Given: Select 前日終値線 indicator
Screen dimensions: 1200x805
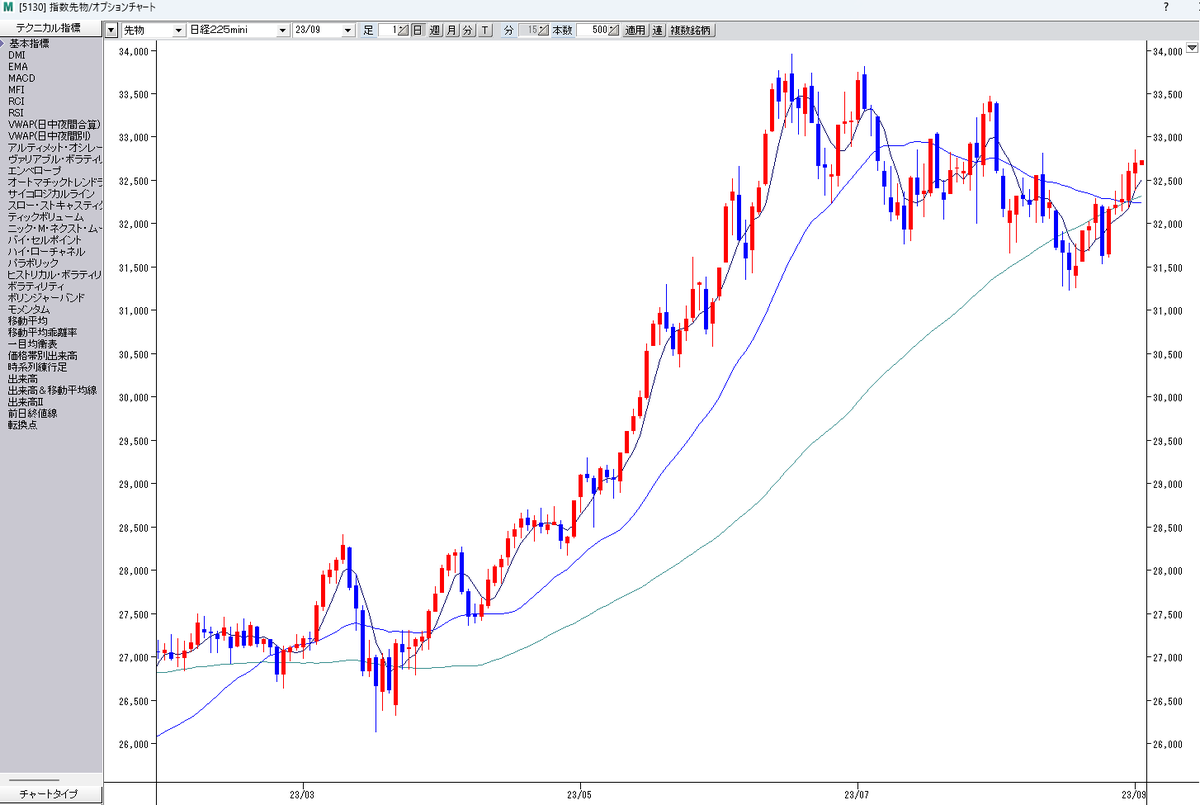Looking at the screenshot, I should coord(32,413).
